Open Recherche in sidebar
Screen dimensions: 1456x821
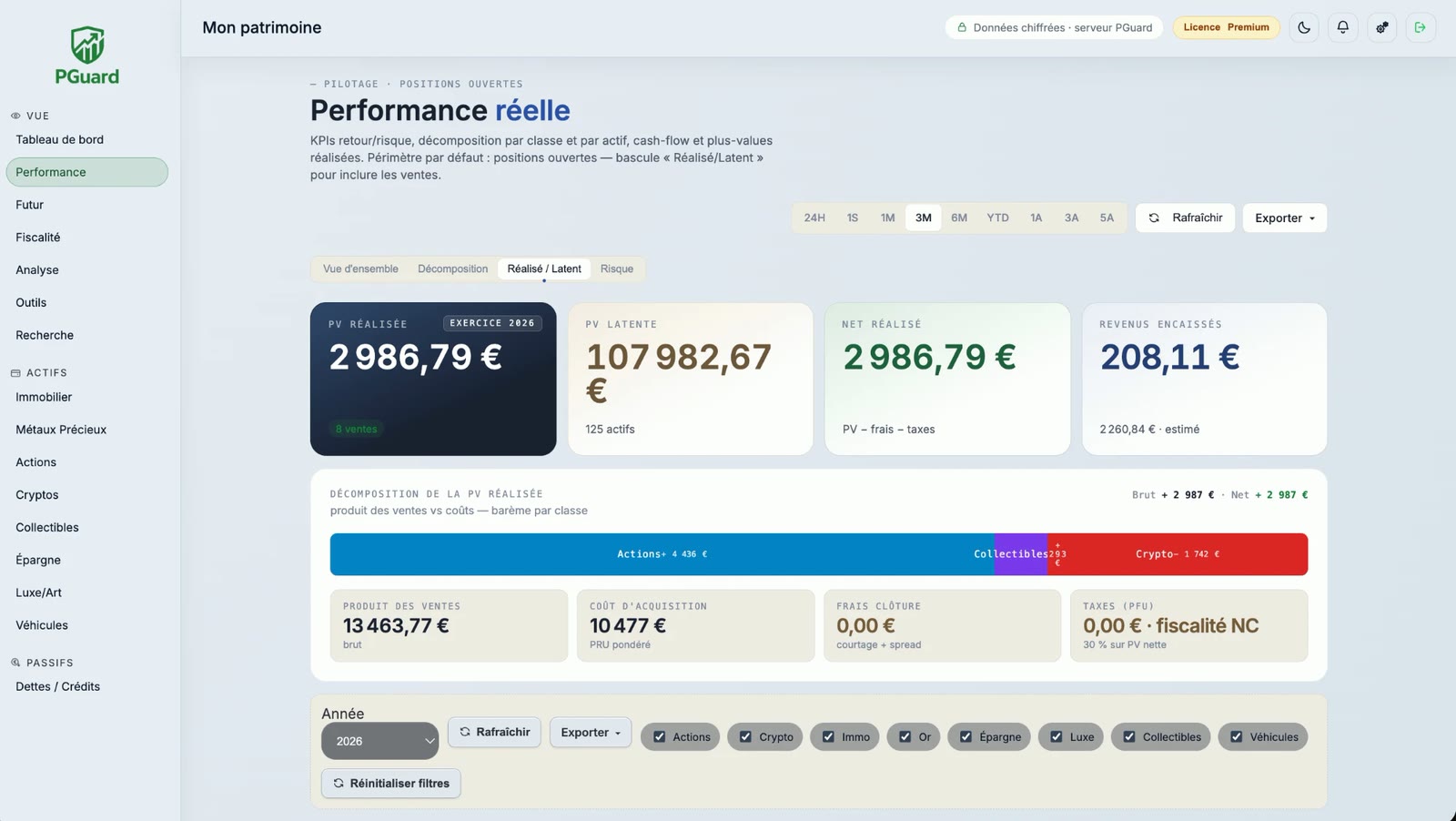pos(86,335)
